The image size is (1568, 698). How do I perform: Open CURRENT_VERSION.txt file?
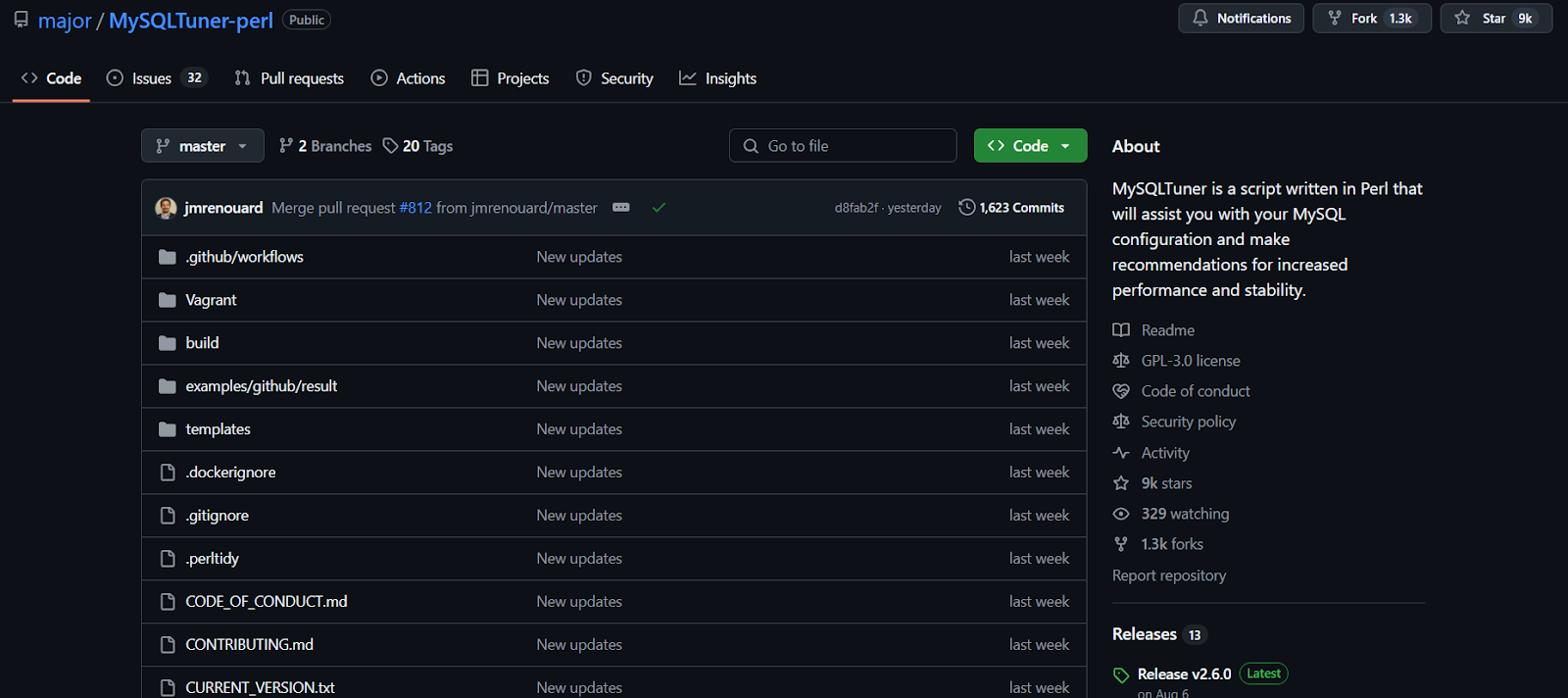pyautogui.click(x=260, y=687)
